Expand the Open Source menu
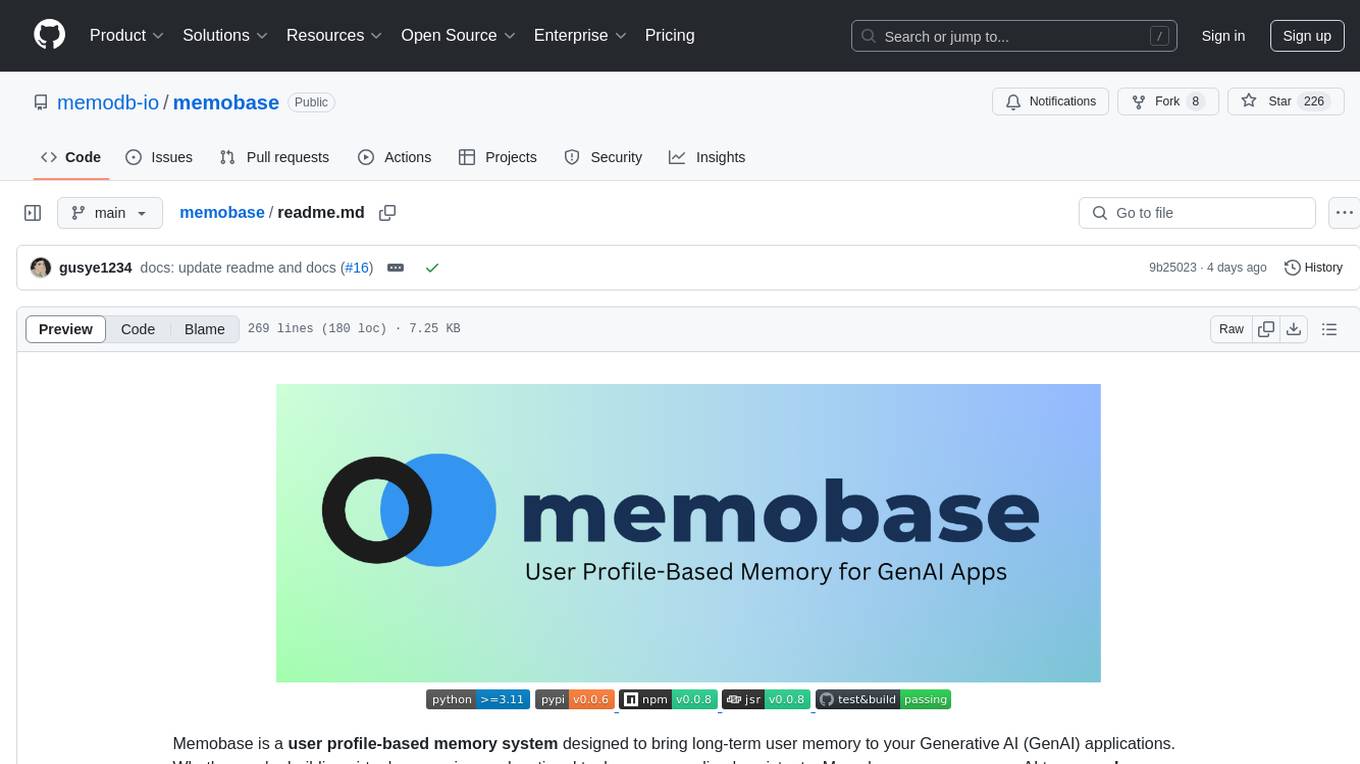This screenshot has width=1360, height=764. [458, 35]
